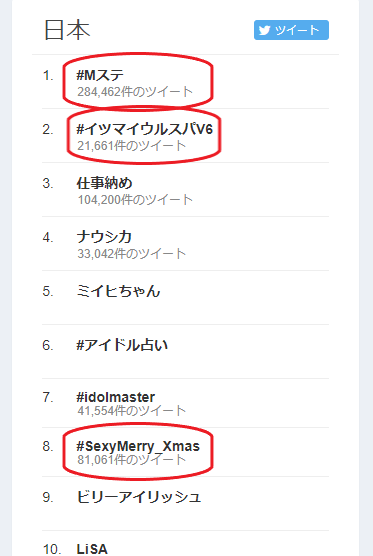This screenshot has width=373, height=556.
Task: Open the LiSA trend entry
Action: point(92,549)
